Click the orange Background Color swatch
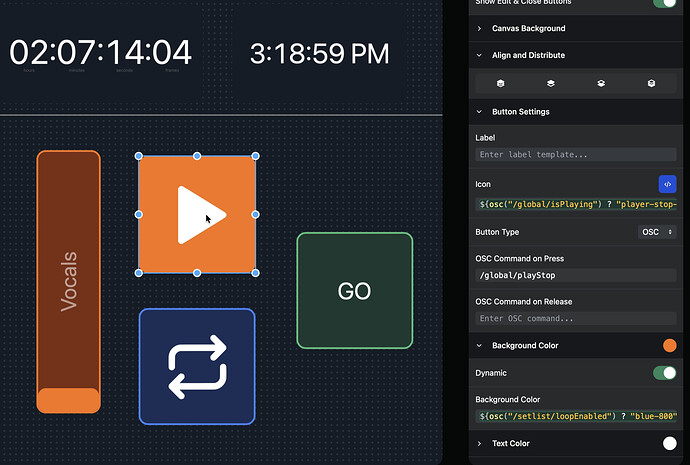 (x=669, y=346)
